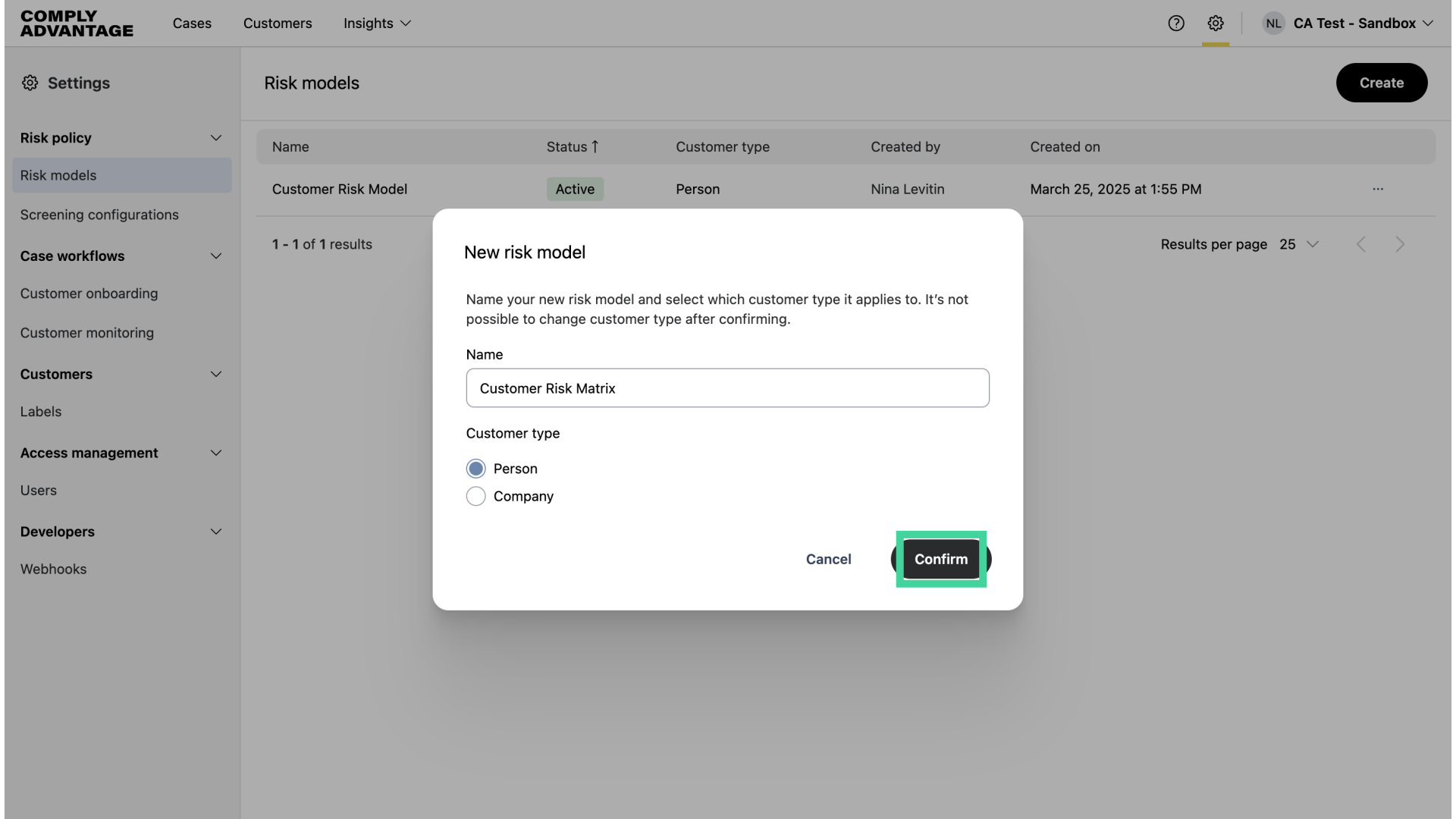The height and width of the screenshot is (819, 1456).
Task: Click the Status column sort arrow
Action: pyautogui.click(x=595, y=146)
